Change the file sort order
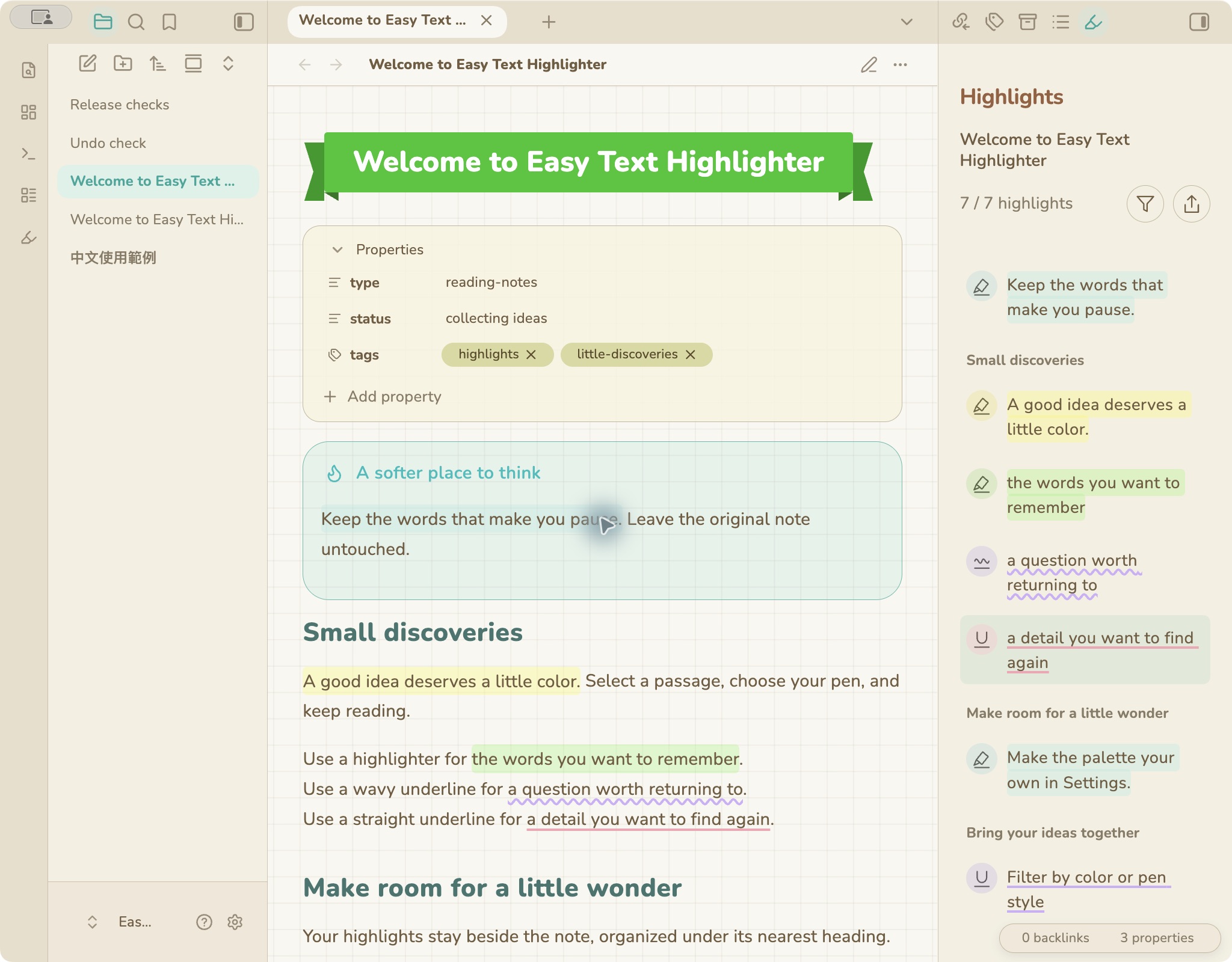 pos(158,63)
